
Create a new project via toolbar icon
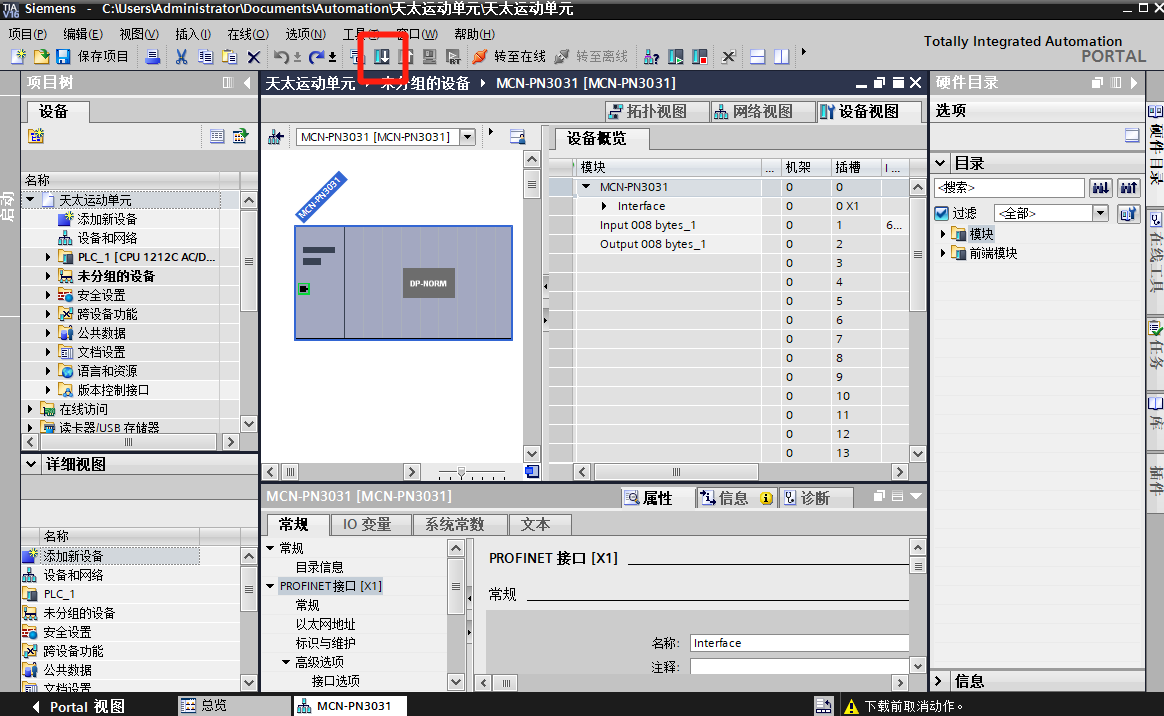[x=19, y=56]
